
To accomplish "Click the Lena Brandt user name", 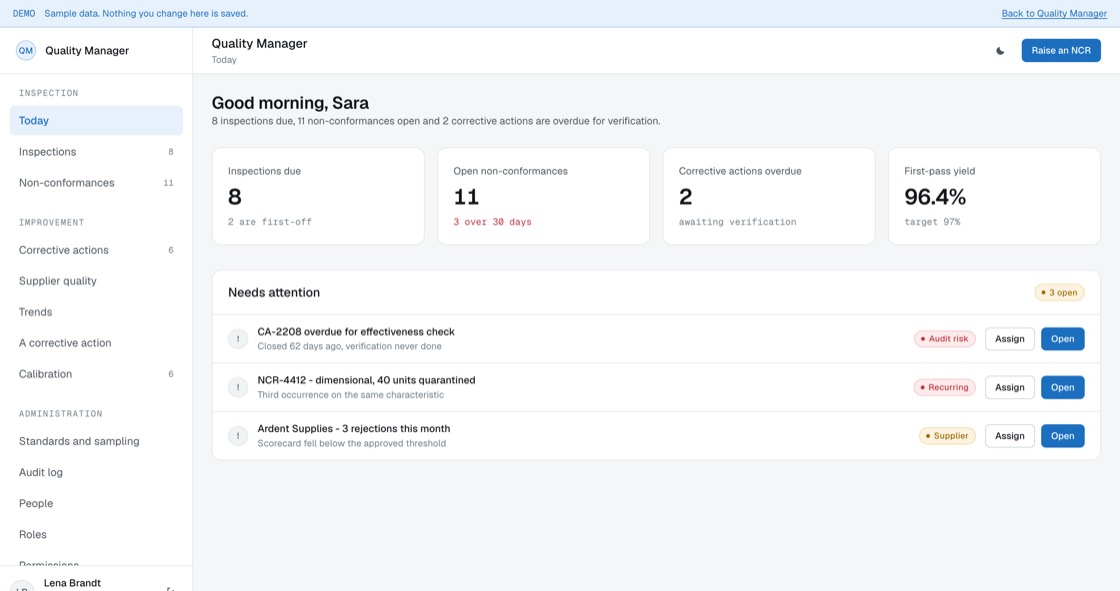I will [x=72, y=583].
